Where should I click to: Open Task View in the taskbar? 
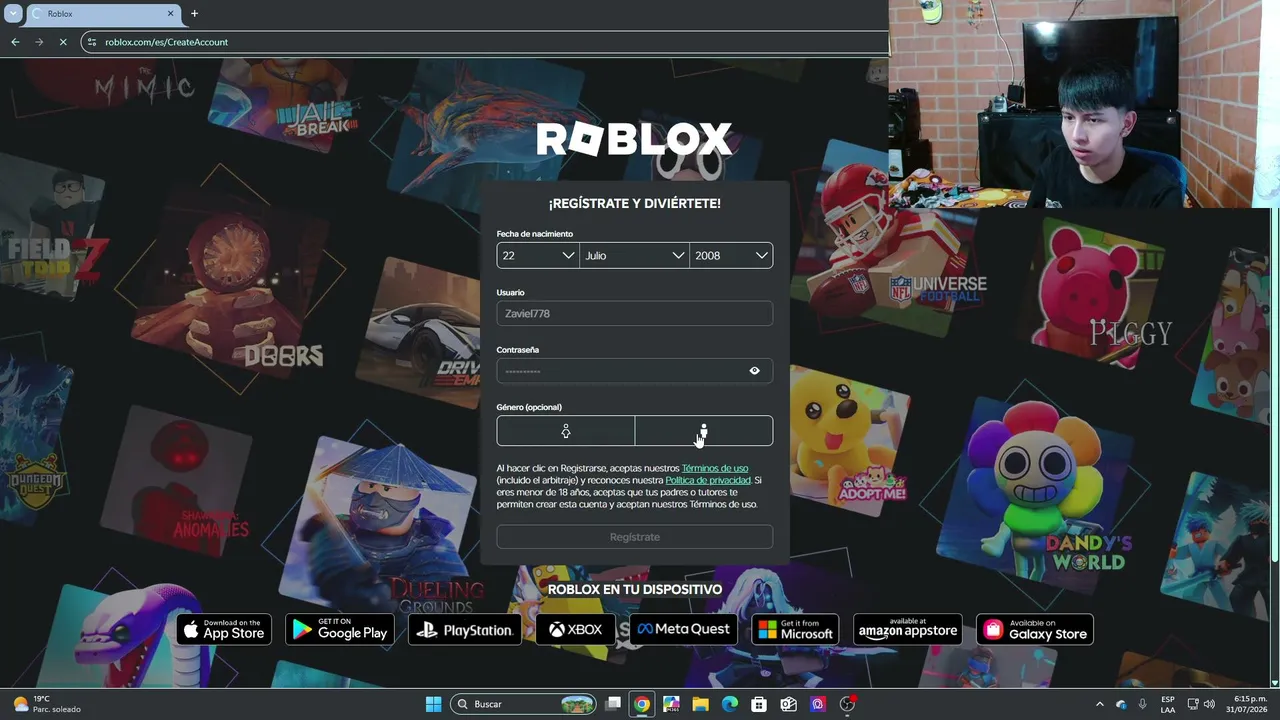click(x=613, y=704)
